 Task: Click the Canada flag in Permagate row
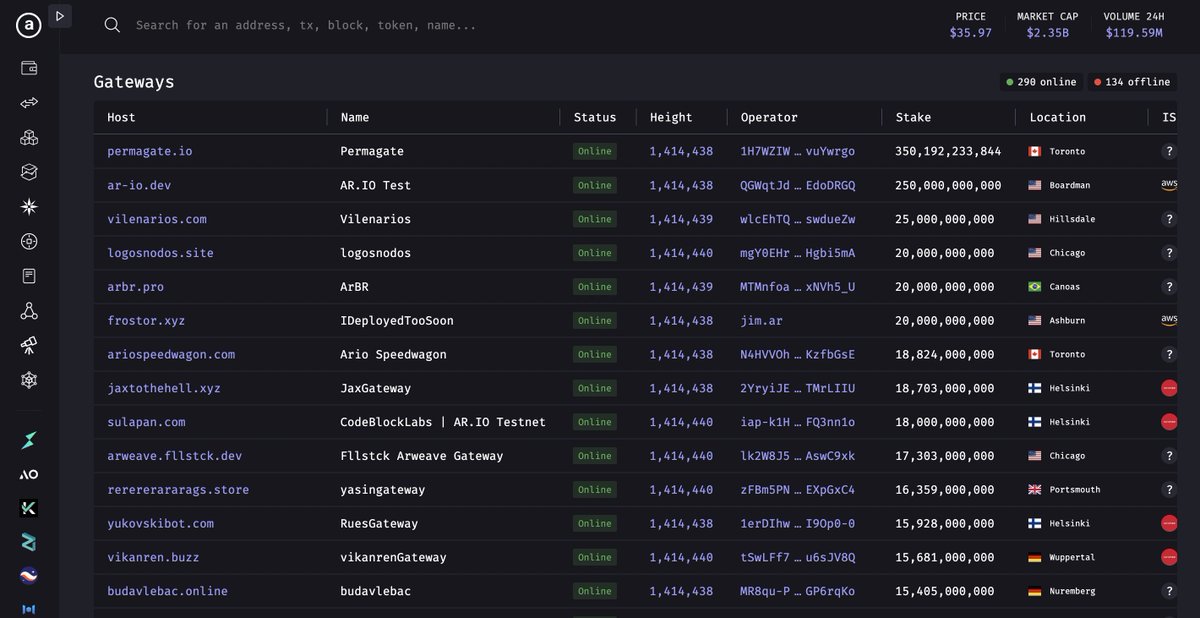coord(1035,151)
